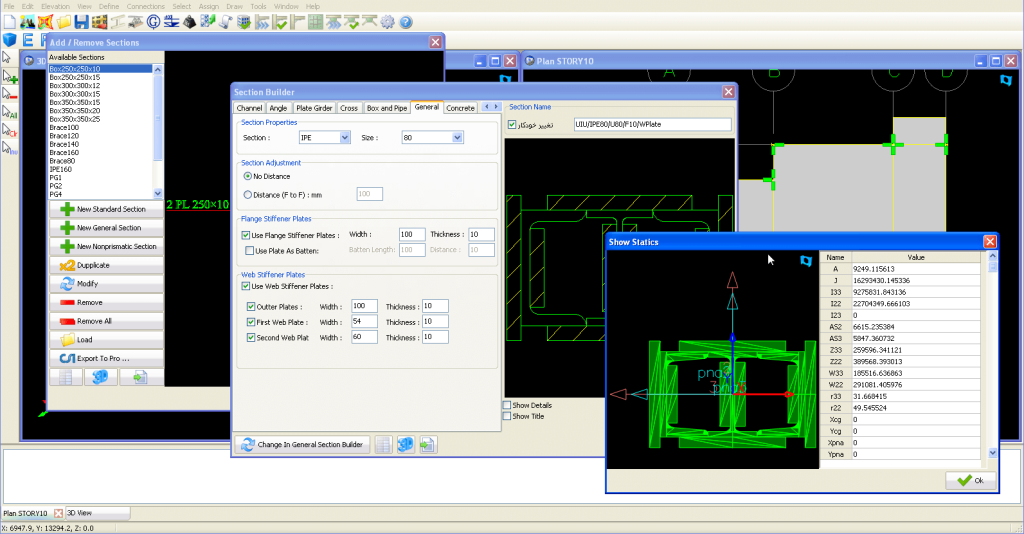Expand the Available Sections list dropdown arrow
The height and width of the screenshot is (534, 1024).
point(157,192)
